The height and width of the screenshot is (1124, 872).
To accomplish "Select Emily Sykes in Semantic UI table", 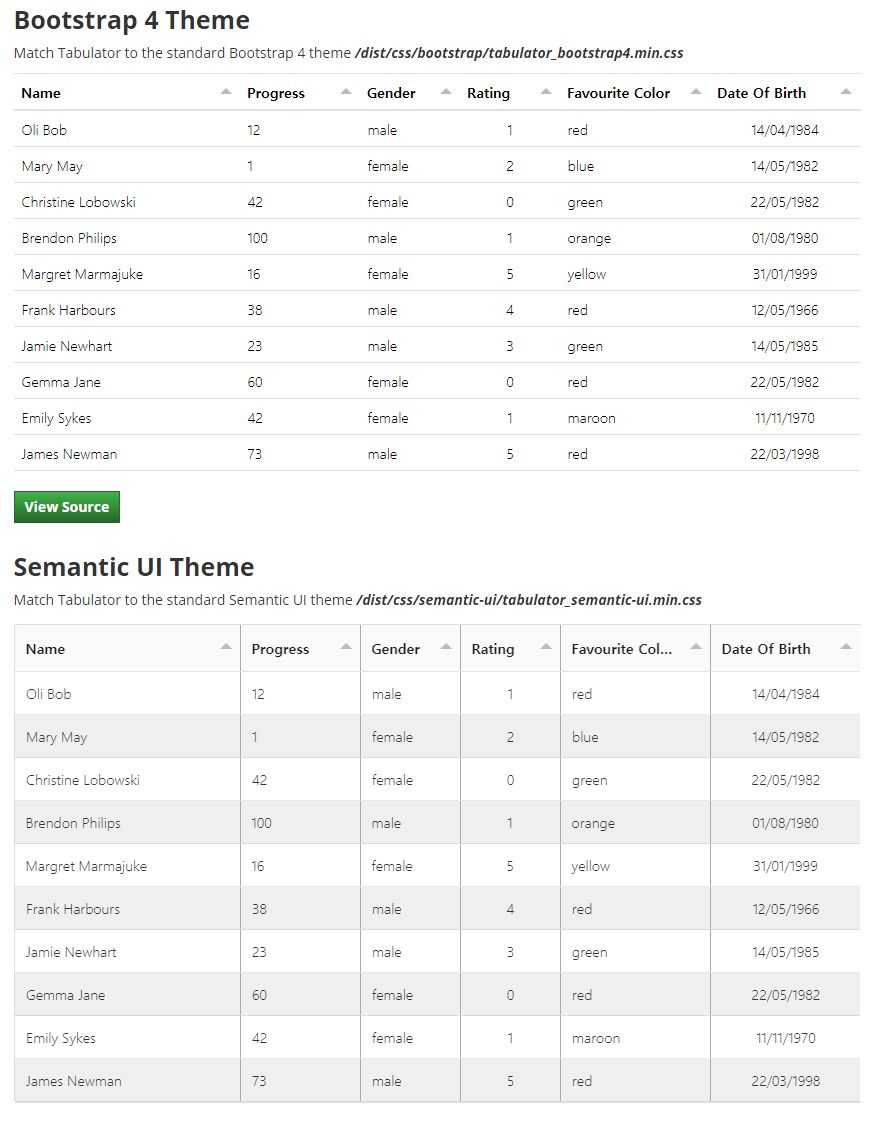I will tap(61, 1038).
